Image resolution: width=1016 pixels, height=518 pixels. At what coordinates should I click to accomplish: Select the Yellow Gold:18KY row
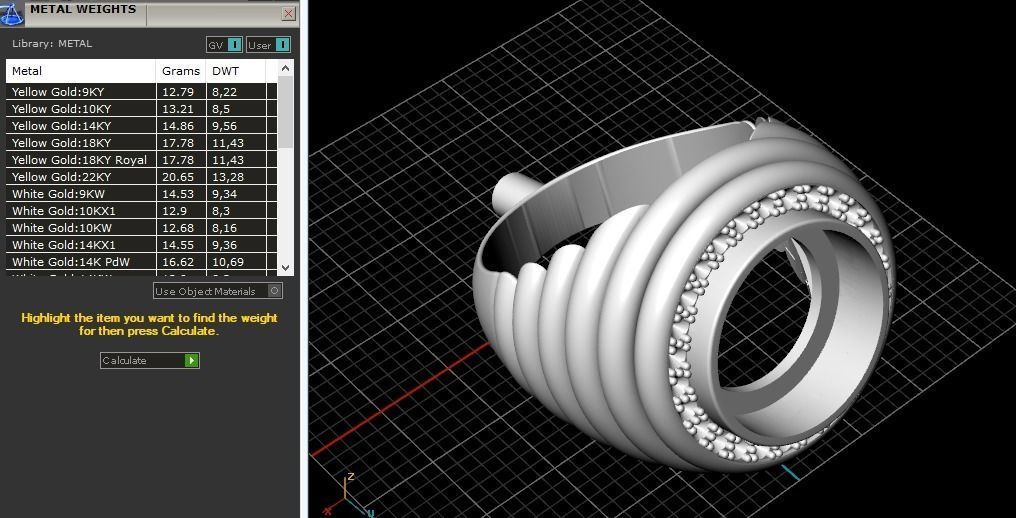pos(142,143)
